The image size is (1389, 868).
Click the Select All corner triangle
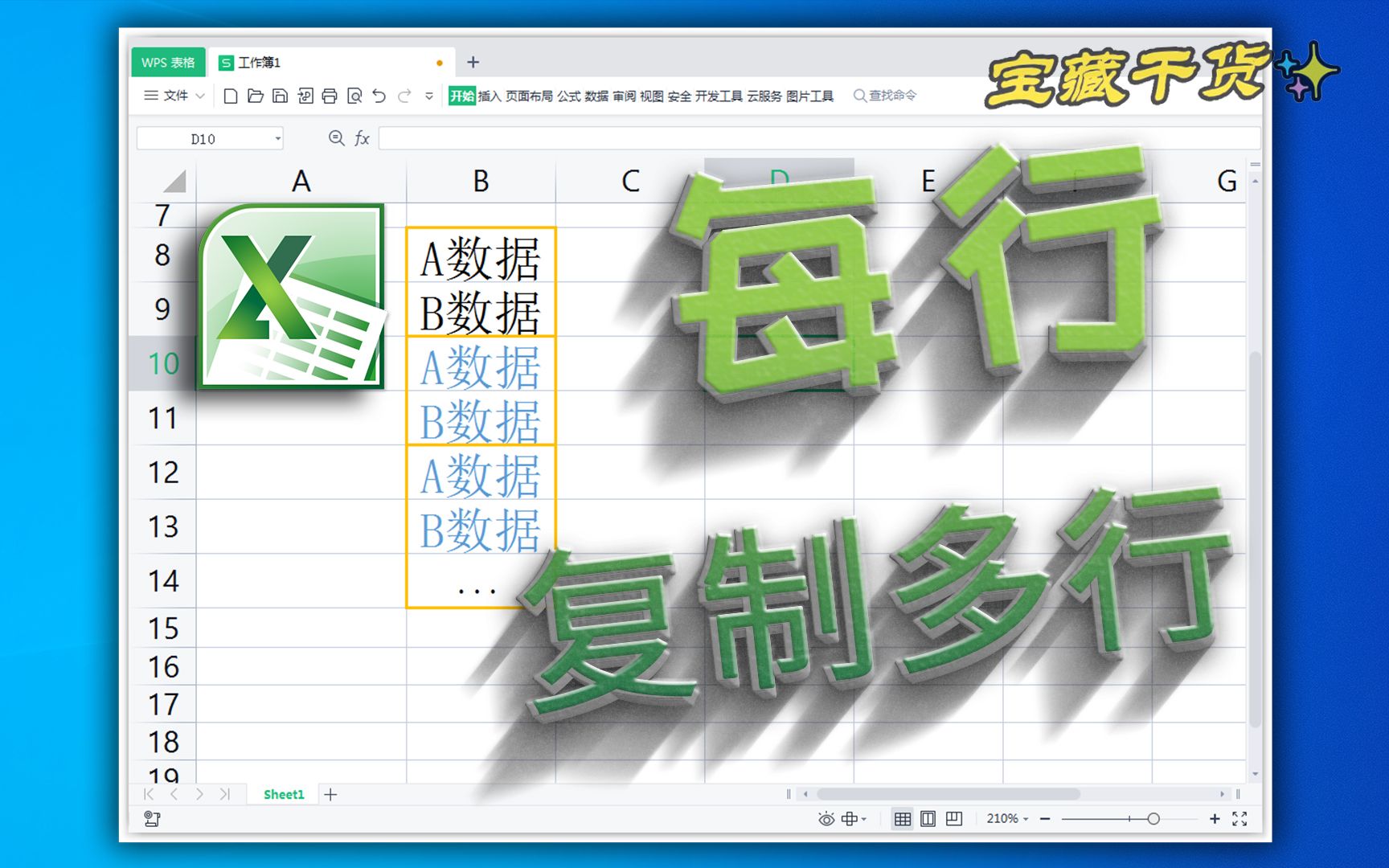click(x=174, y=181)
